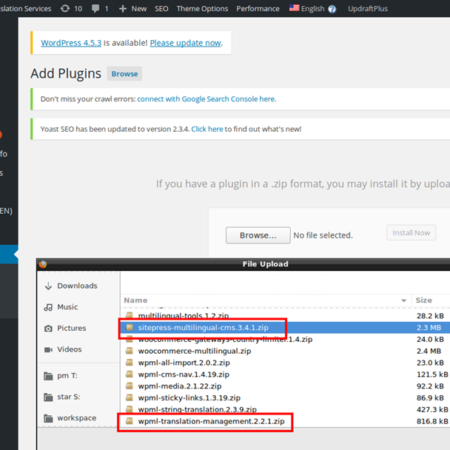Screen dimensions: 450x450
Task: Select wpml-all-import.2.0.2.zip file name
Action: (x=184, y=363)
